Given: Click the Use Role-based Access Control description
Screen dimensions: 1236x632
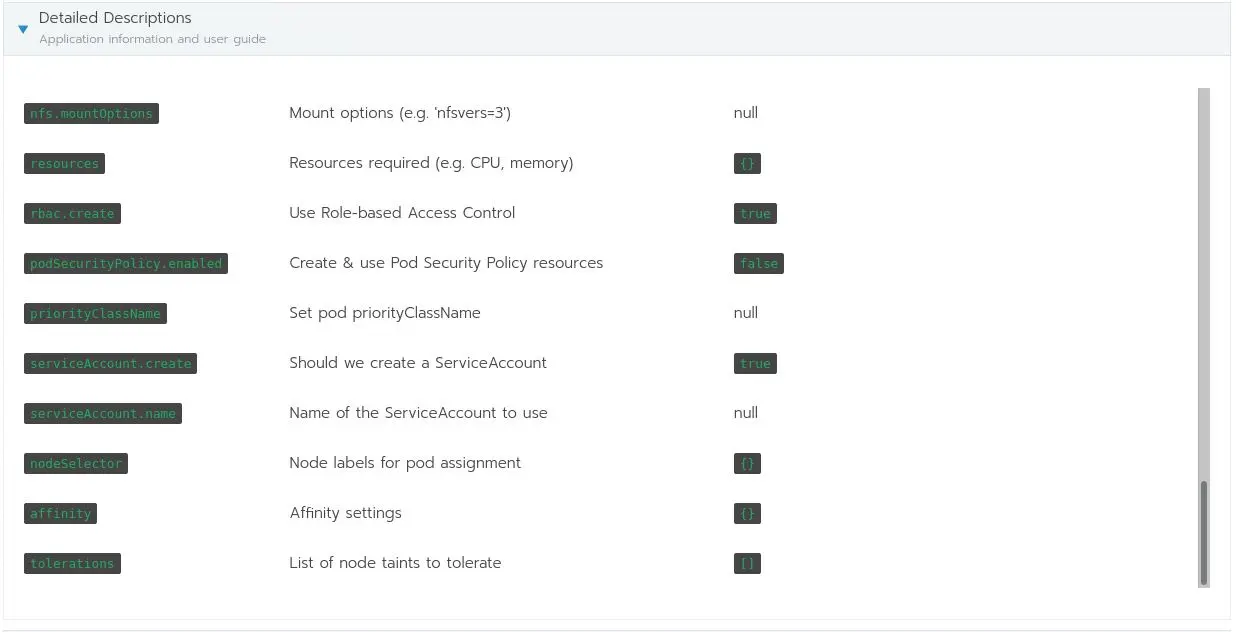Looking at the screenshot, I should 402,213.
